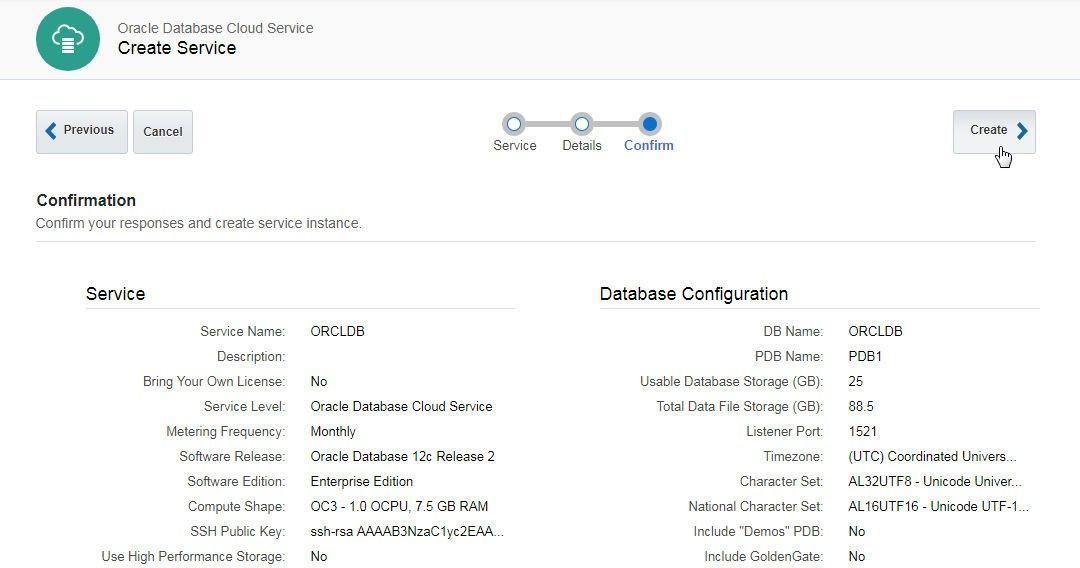Click the Bring Your Own License value 'No'

coord(319,381)
